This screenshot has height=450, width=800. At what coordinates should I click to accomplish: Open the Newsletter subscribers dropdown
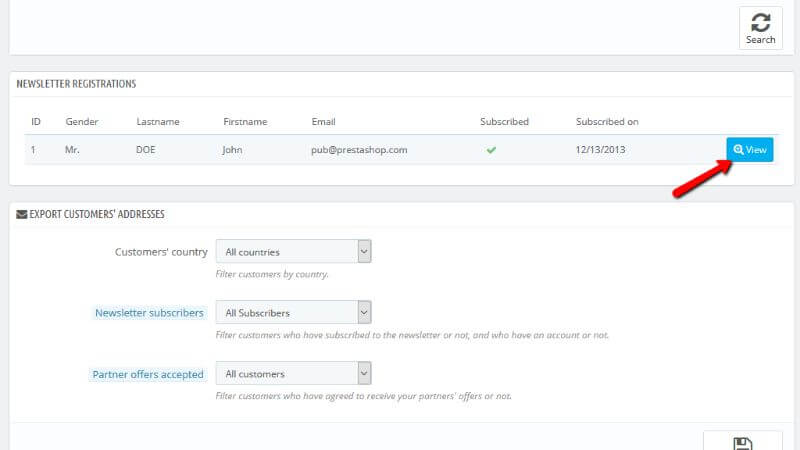(293, 312)
